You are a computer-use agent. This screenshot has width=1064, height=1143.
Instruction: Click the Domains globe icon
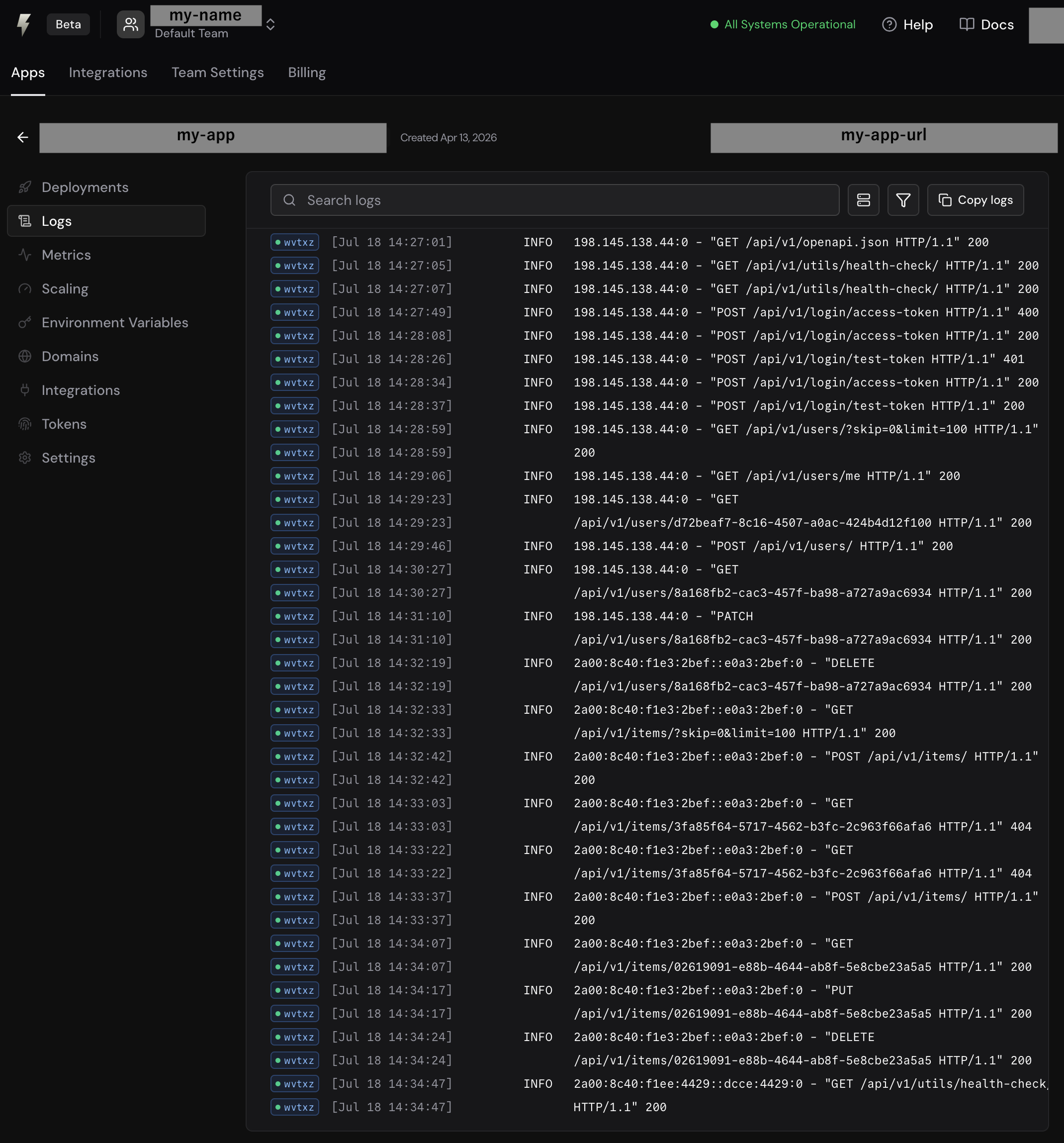coord(25,357)
